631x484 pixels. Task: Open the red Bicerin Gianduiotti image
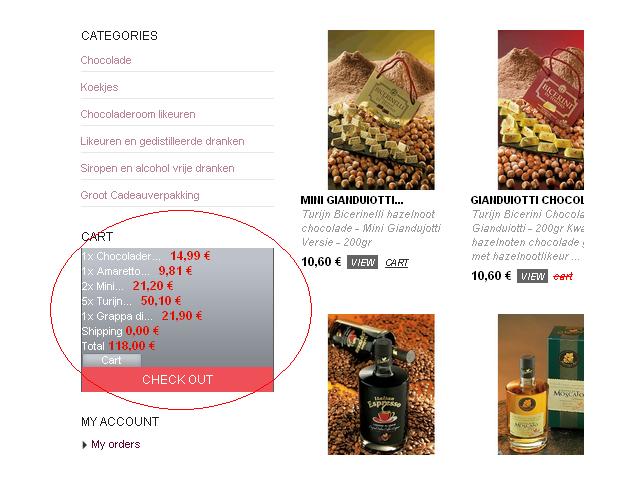540,110
